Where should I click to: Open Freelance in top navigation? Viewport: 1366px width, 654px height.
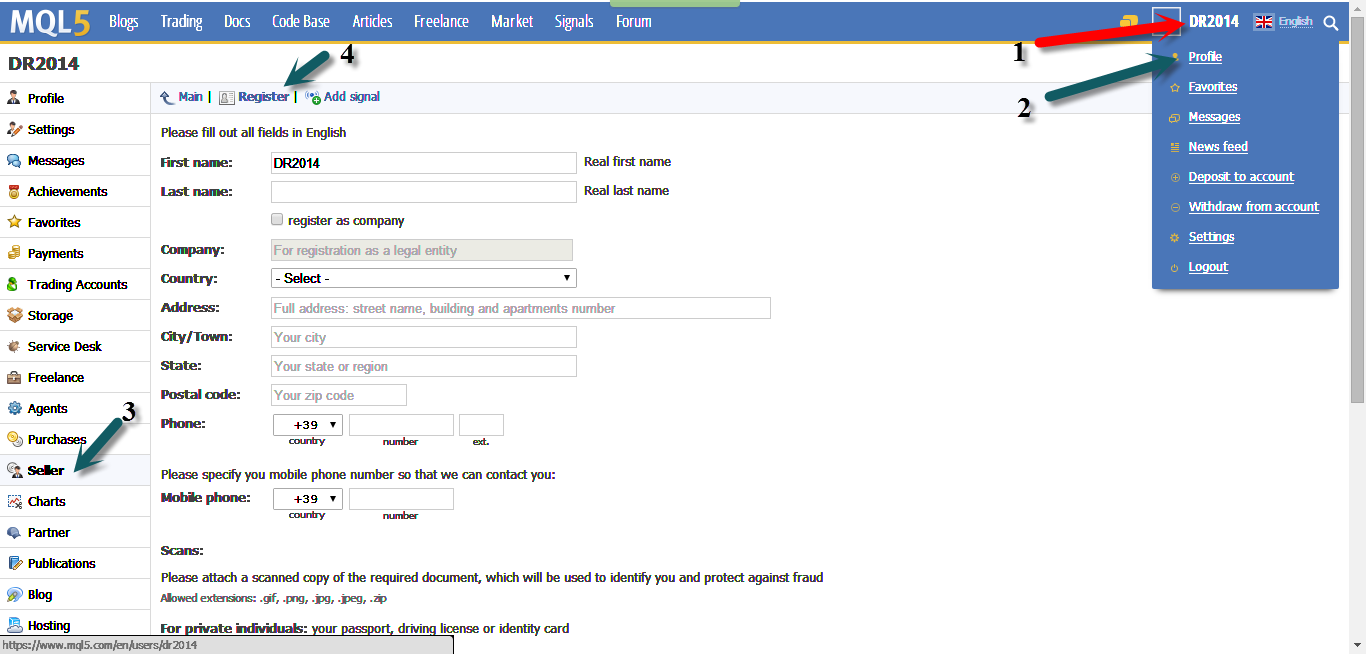click(441, 21)
